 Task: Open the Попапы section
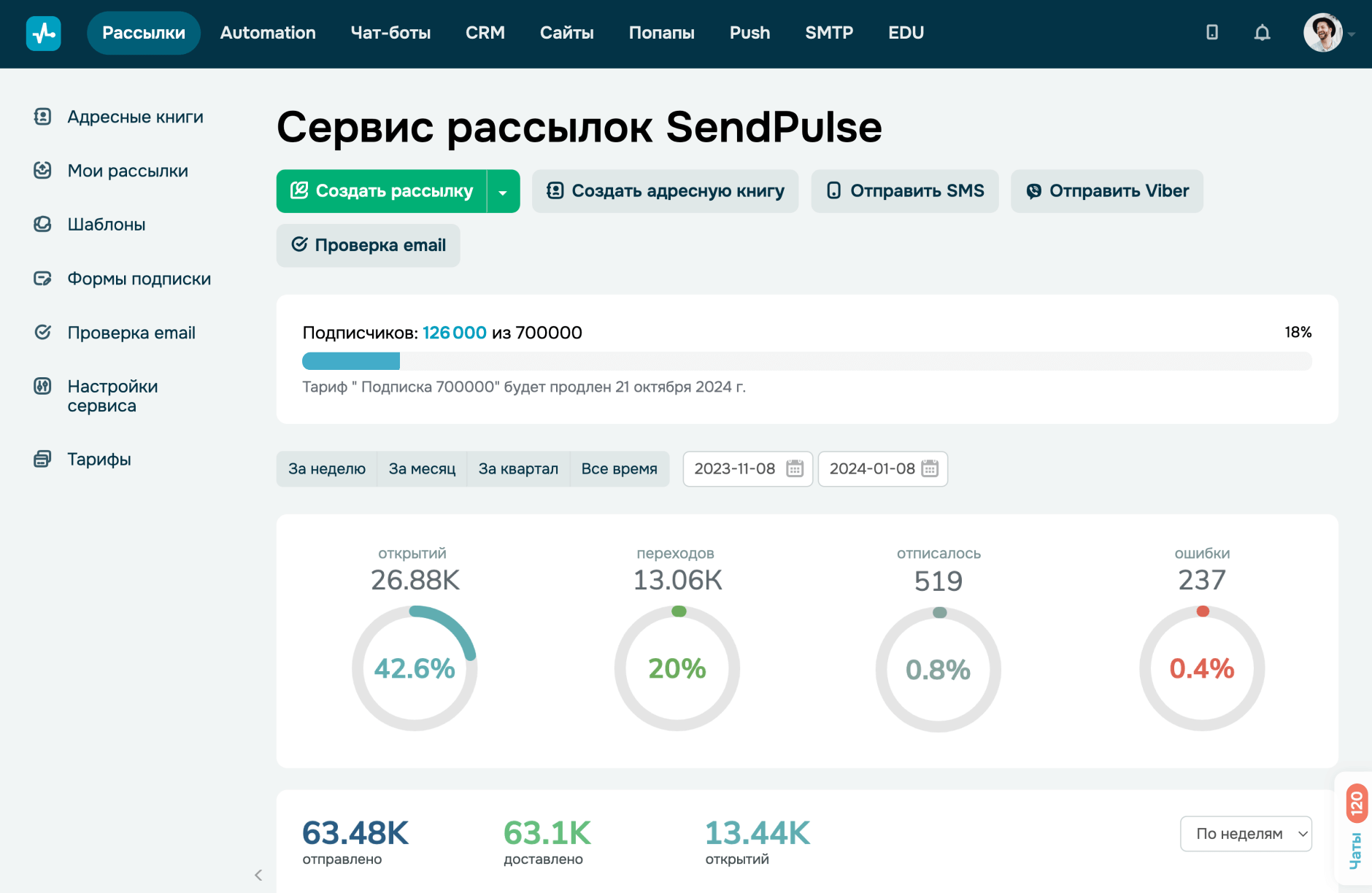(662, 33)
